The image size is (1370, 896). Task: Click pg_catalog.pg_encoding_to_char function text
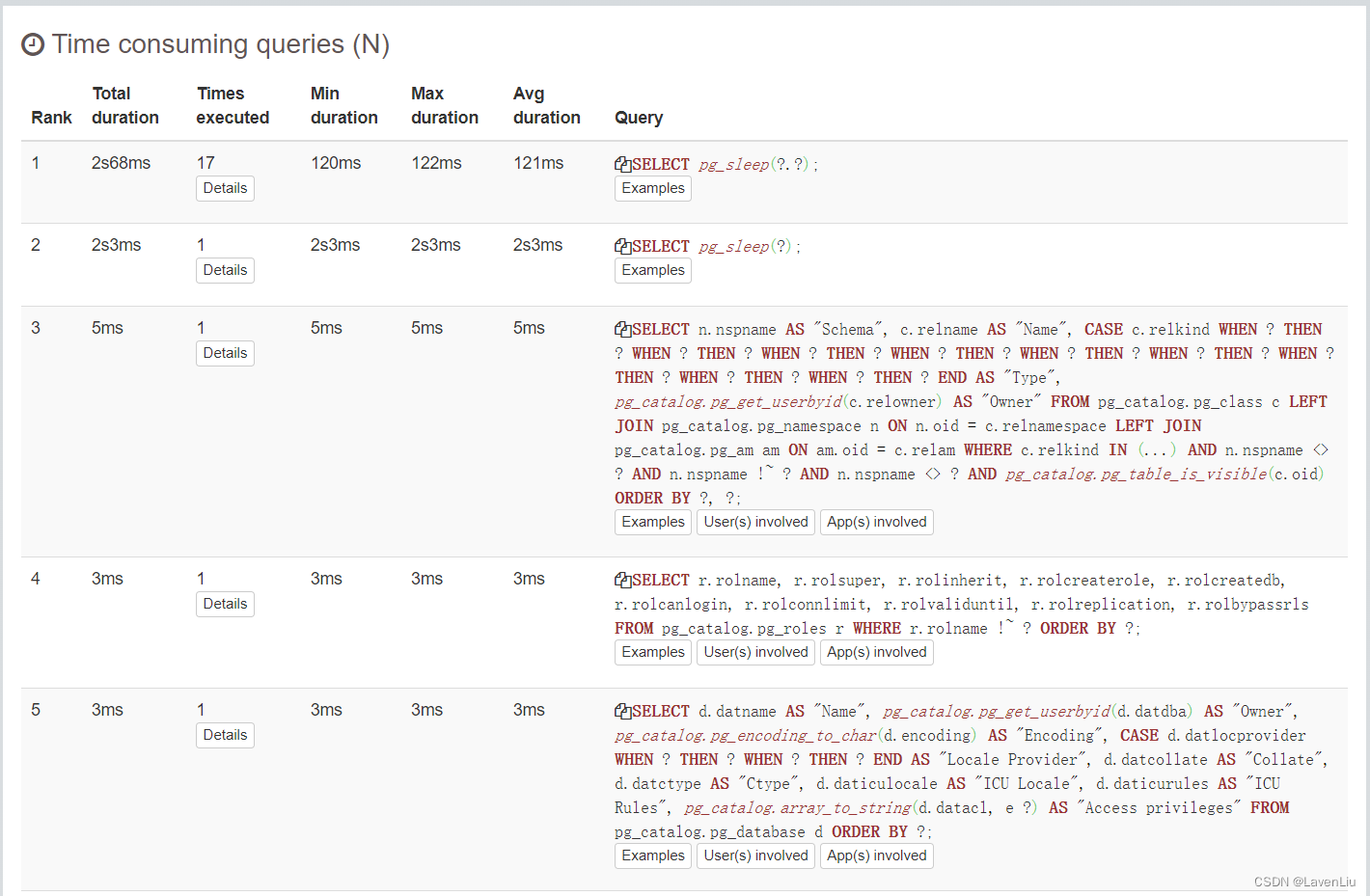coord(746,736)
